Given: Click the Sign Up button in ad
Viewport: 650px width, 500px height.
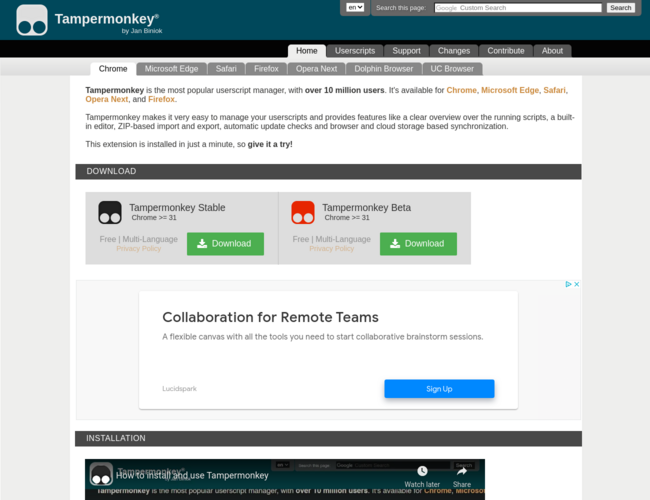Looking at the screenshot, I should pos(439,389).
